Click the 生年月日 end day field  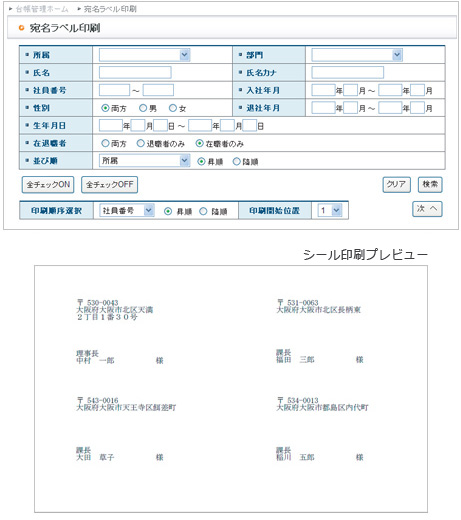pos(250,126)
